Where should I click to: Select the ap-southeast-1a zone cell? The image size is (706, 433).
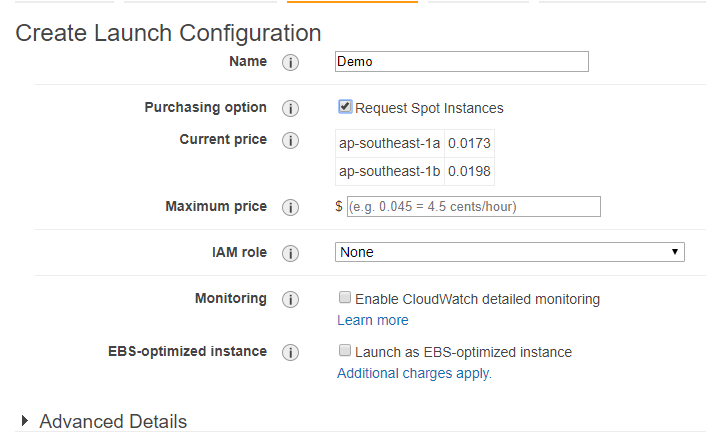coord(389,144)
